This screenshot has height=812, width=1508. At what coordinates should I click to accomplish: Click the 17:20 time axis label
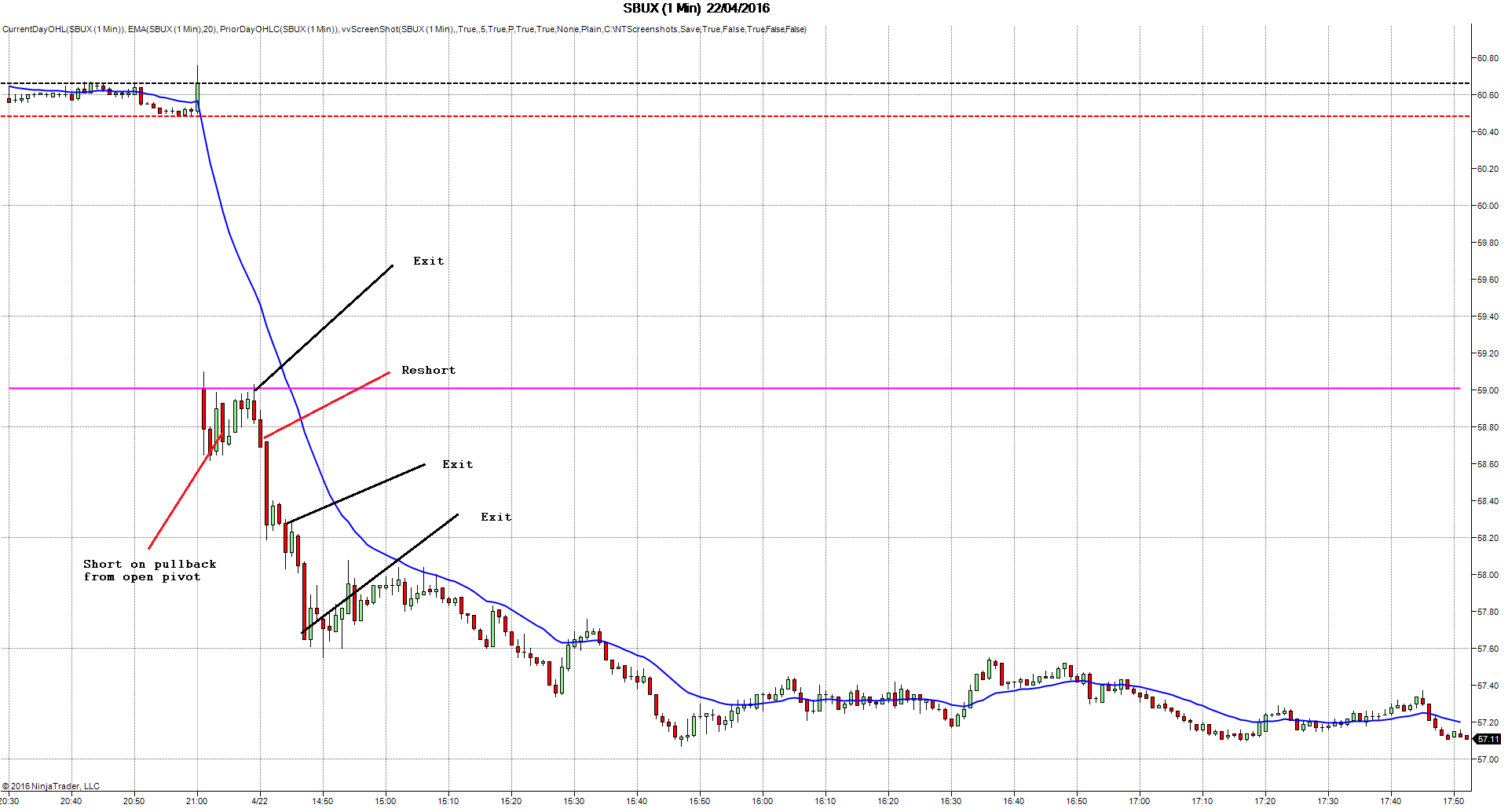pyautogui.click(x=1265, y=801)
